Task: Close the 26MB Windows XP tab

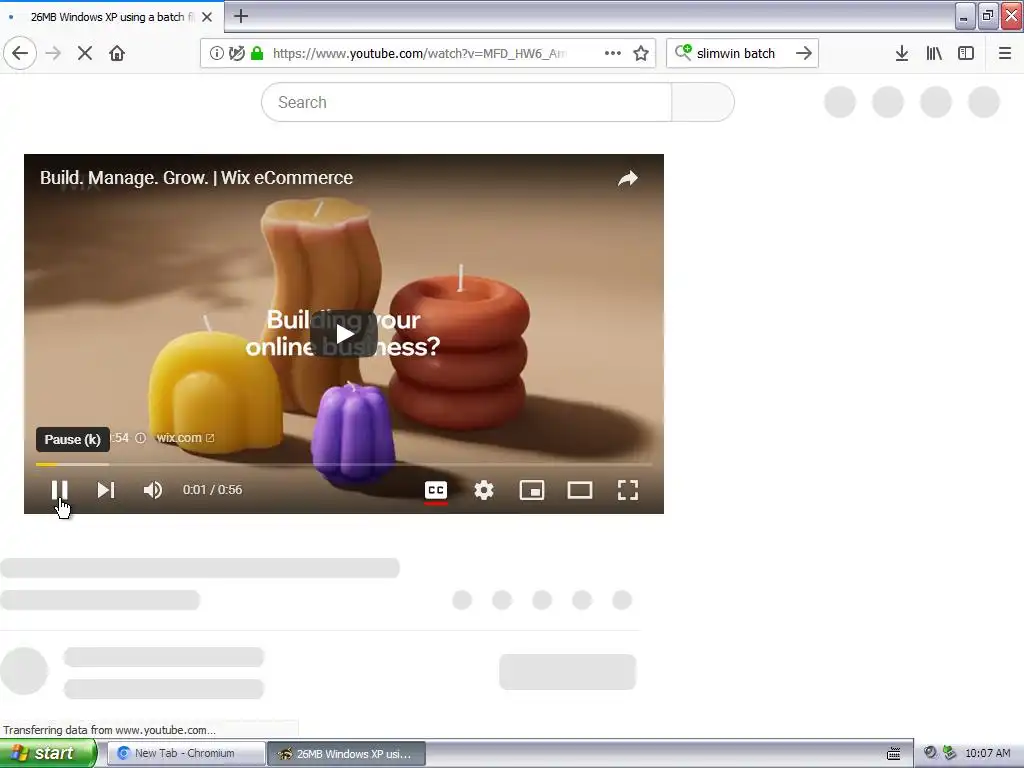Action: [207, 17]
